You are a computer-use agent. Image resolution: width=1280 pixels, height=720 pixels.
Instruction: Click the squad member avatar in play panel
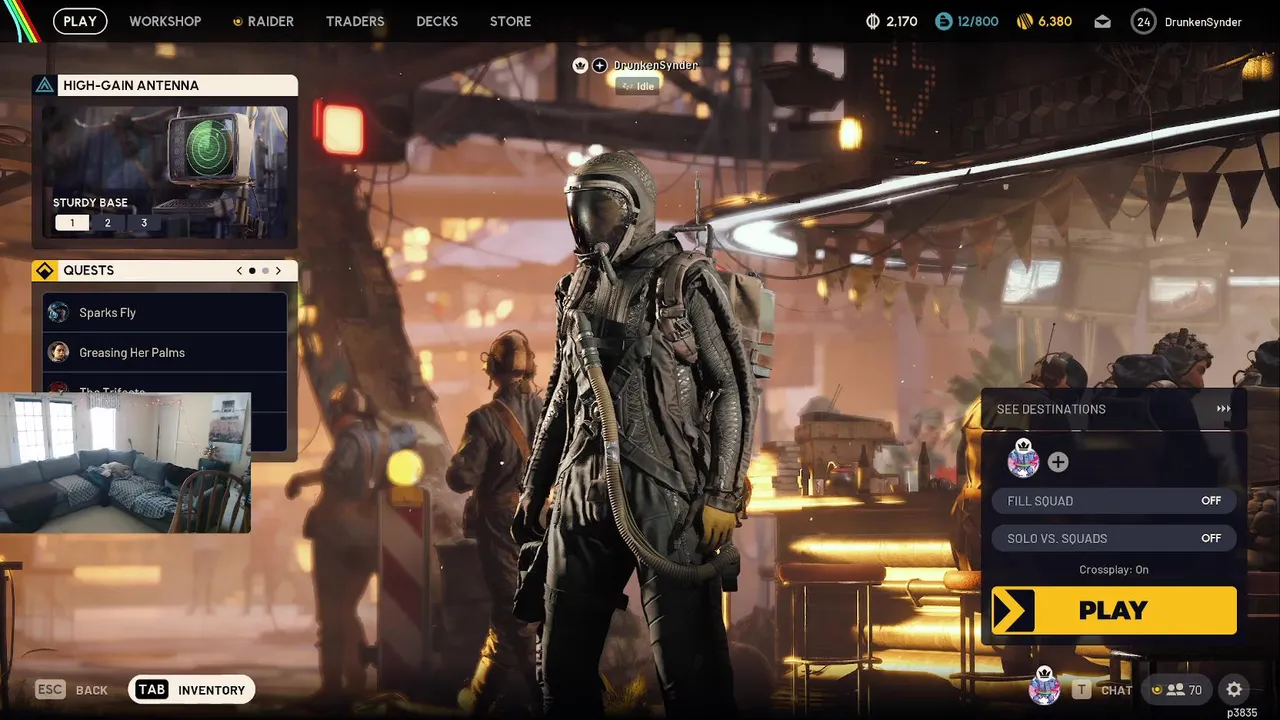pyautogui.click(x=1023, y=459)
